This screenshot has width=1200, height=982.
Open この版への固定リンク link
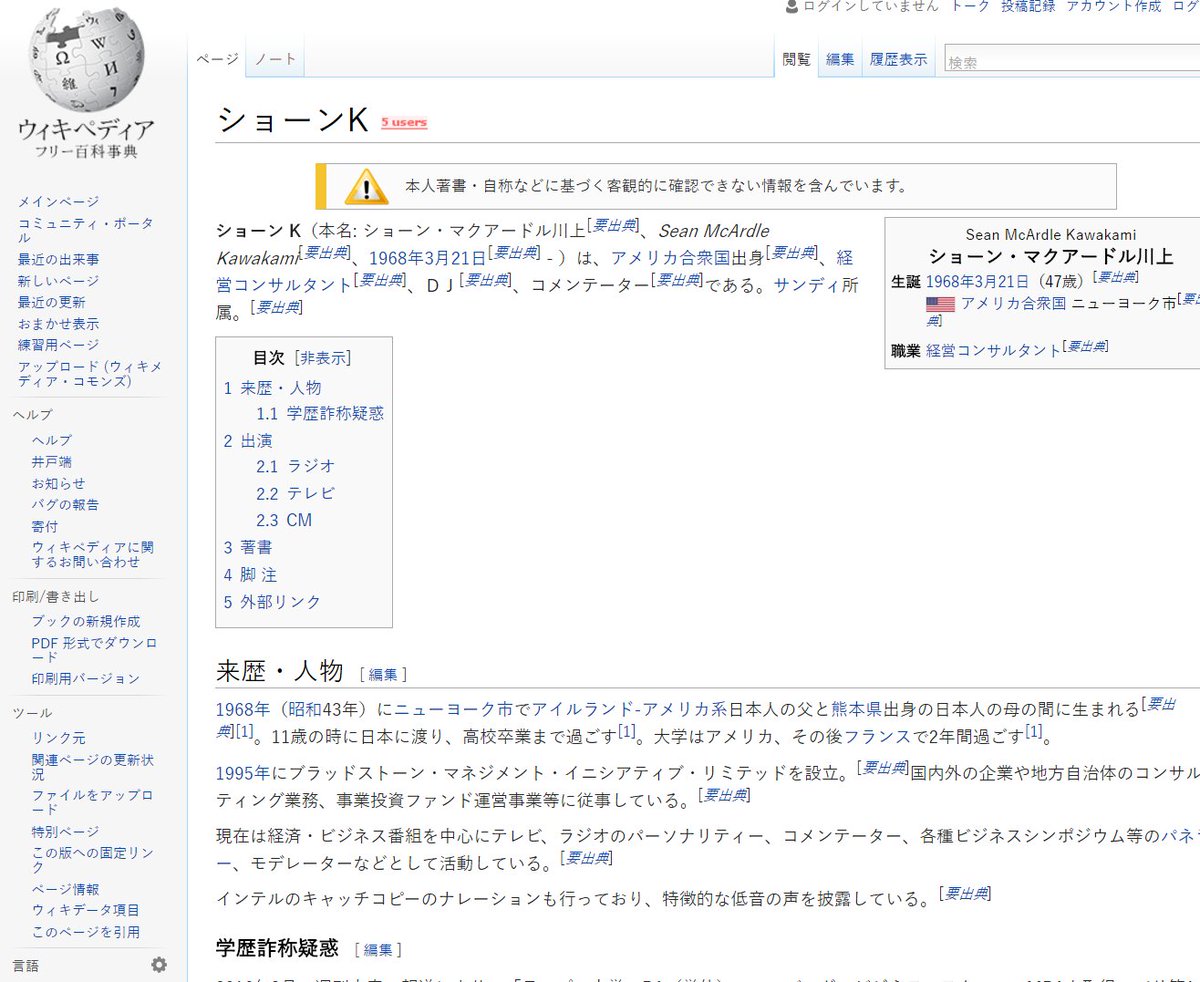point(93,860)
